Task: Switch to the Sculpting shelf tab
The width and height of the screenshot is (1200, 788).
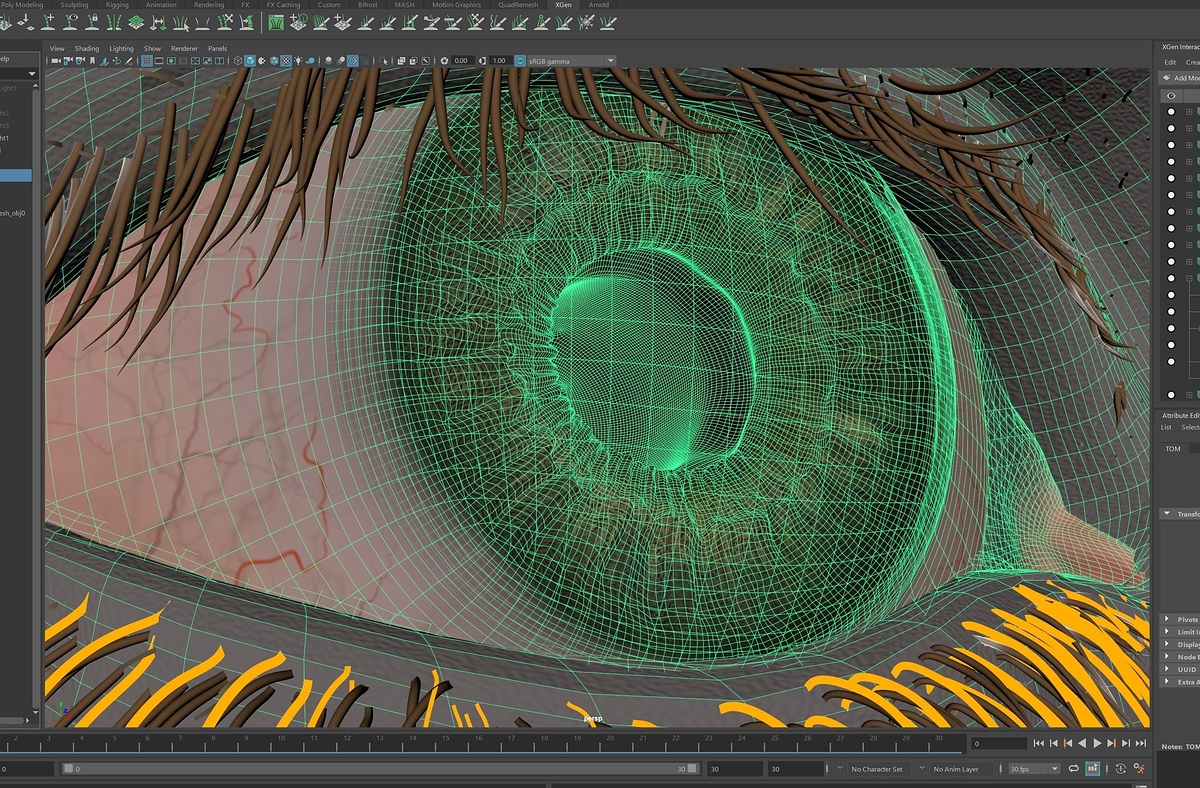Action: tap(74, 5)
